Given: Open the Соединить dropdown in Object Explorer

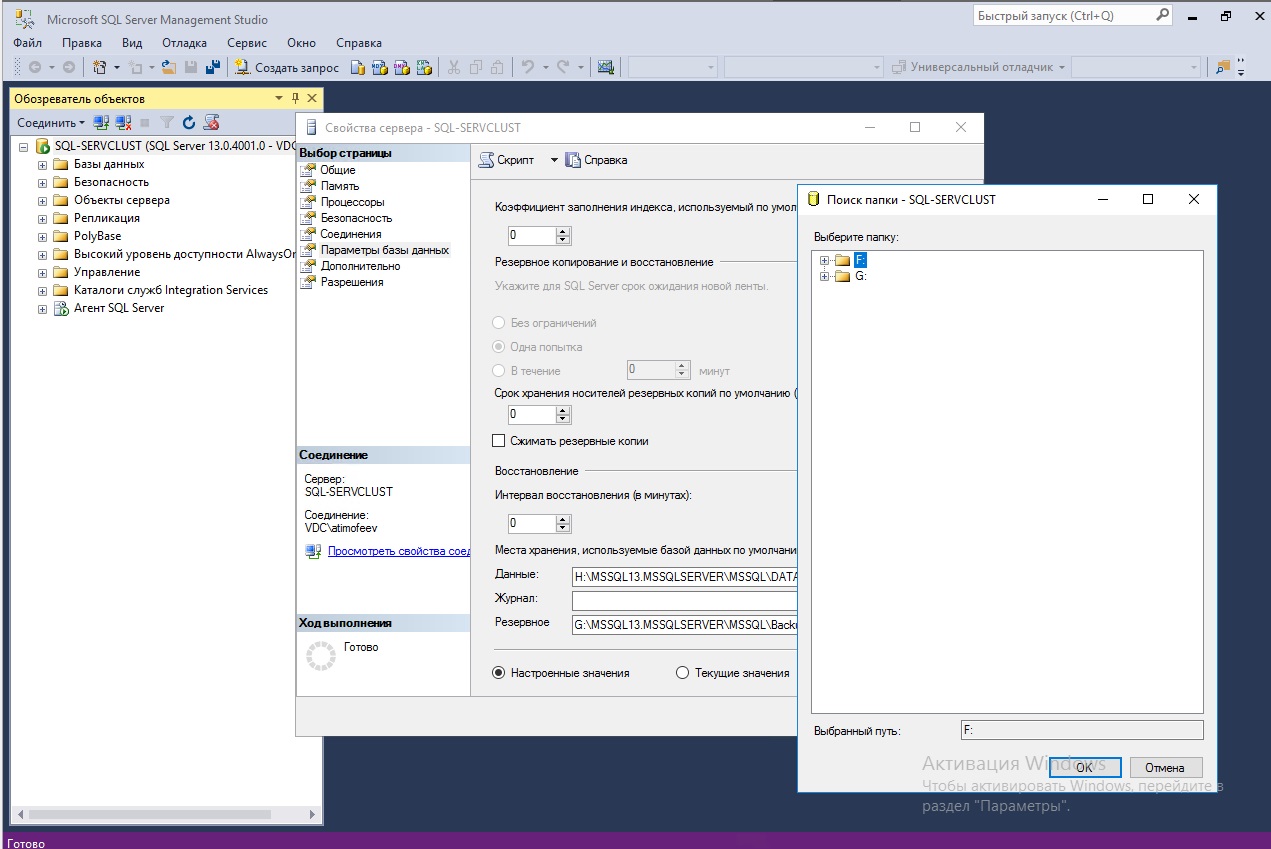Looking at the screenshot, I should click(x=48, y=121).
